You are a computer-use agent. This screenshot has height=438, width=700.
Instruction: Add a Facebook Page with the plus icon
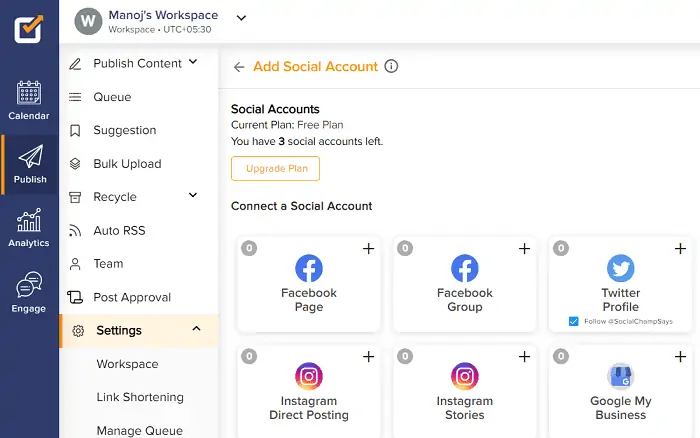coord(368,248)
